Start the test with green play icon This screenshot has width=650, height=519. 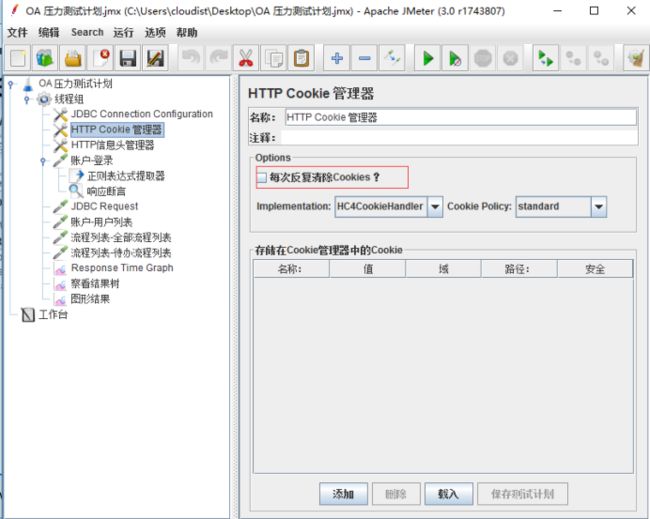point(428,58)
